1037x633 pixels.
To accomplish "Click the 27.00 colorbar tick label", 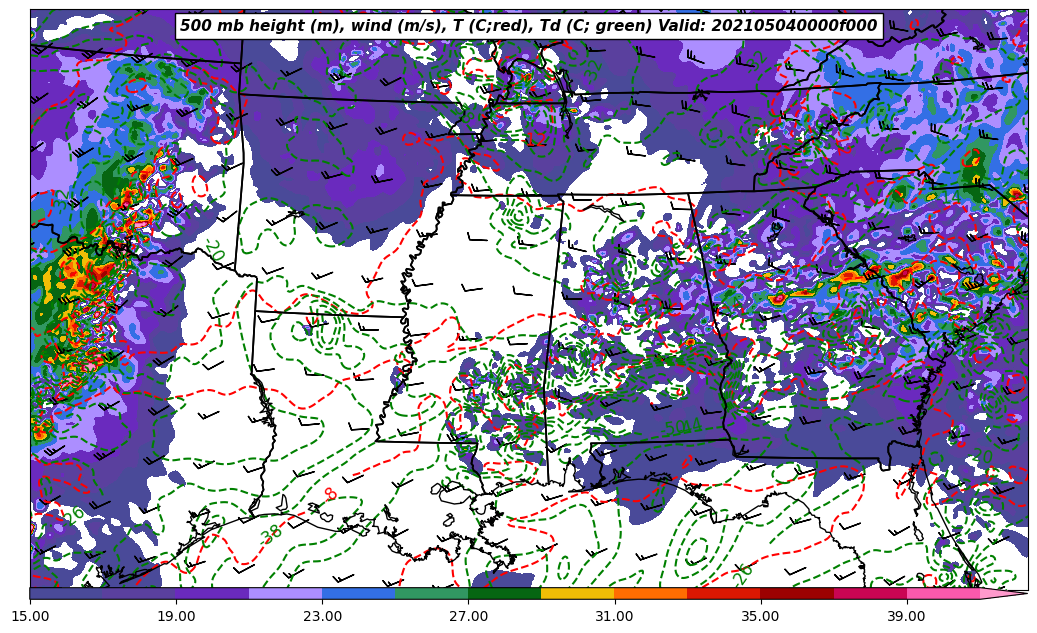I will [468, 616].
